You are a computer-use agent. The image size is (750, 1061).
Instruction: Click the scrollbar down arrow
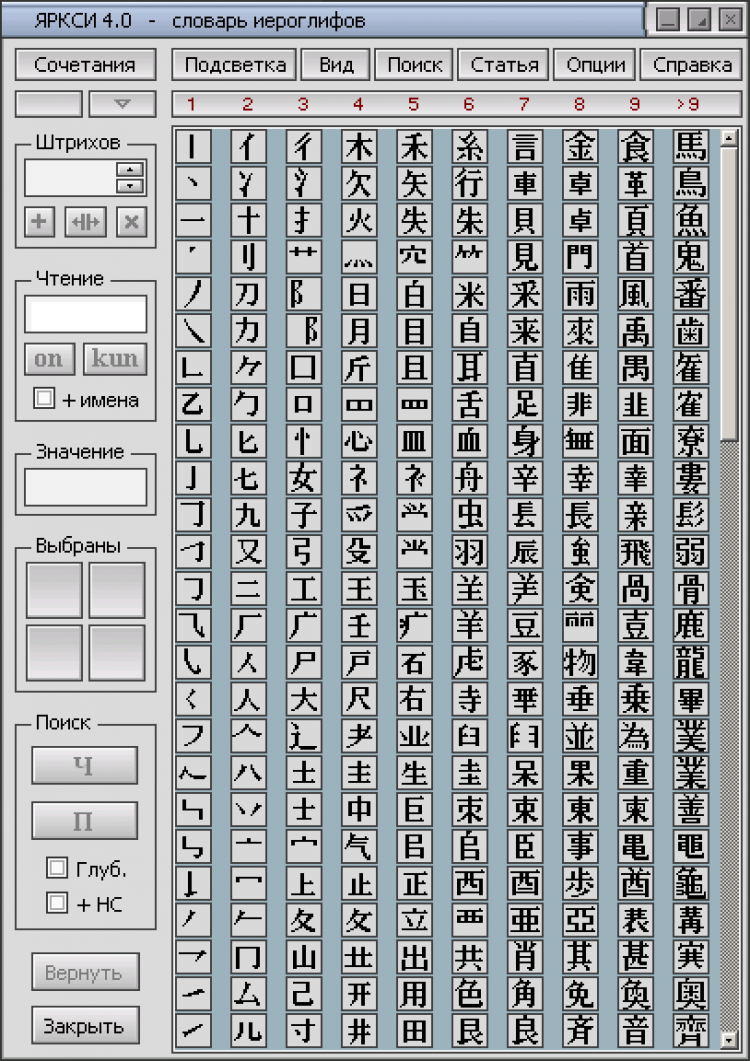[729, 1040]
